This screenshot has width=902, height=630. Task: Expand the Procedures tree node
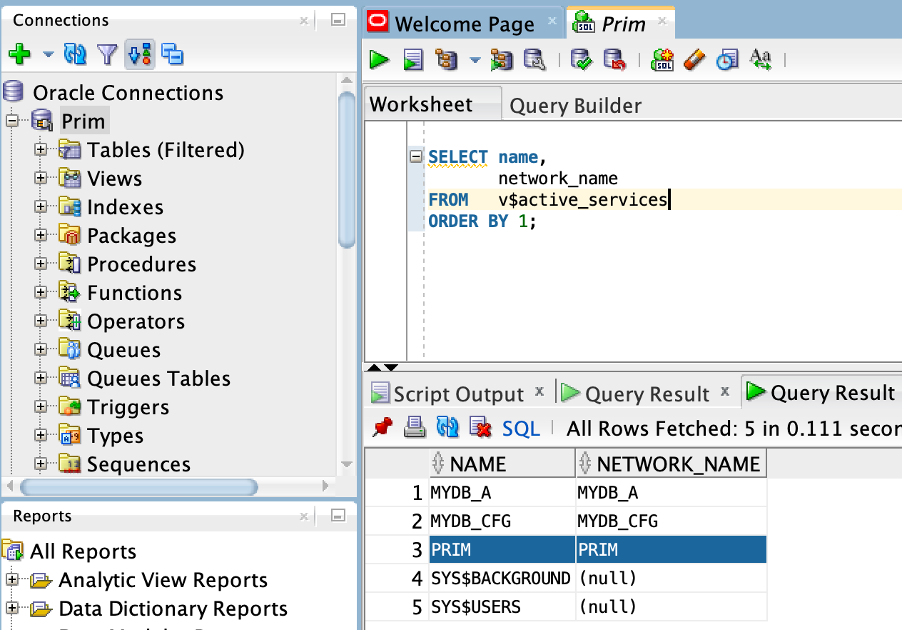41,264
